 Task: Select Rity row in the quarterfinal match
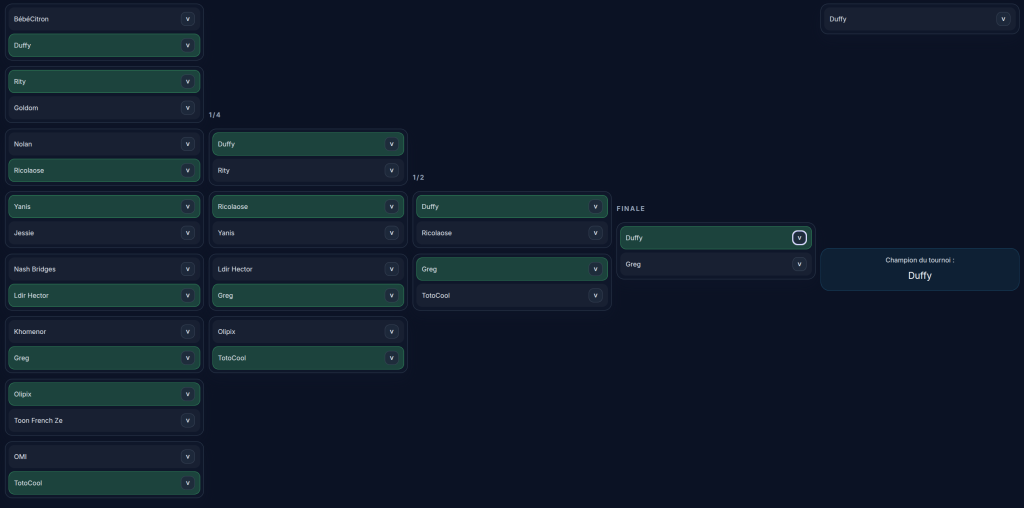308,170
